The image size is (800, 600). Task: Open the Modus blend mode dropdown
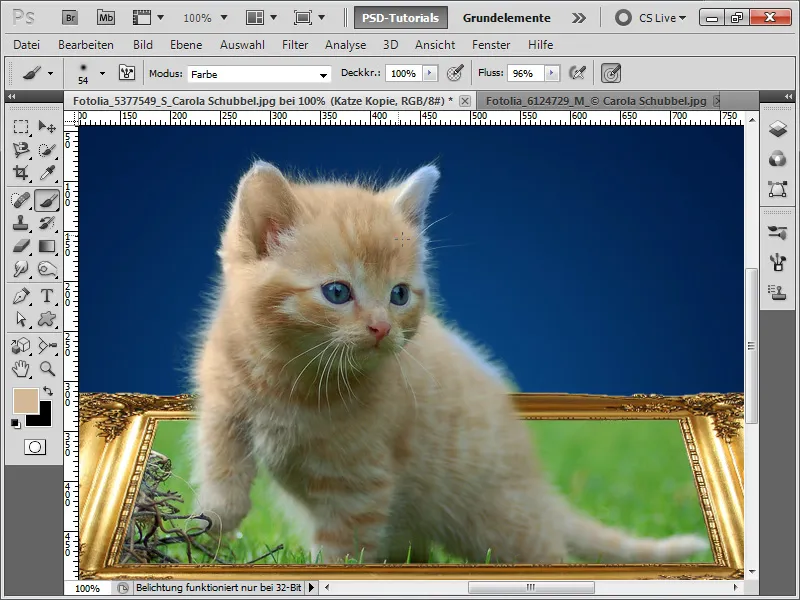click(x=260, y=74)
